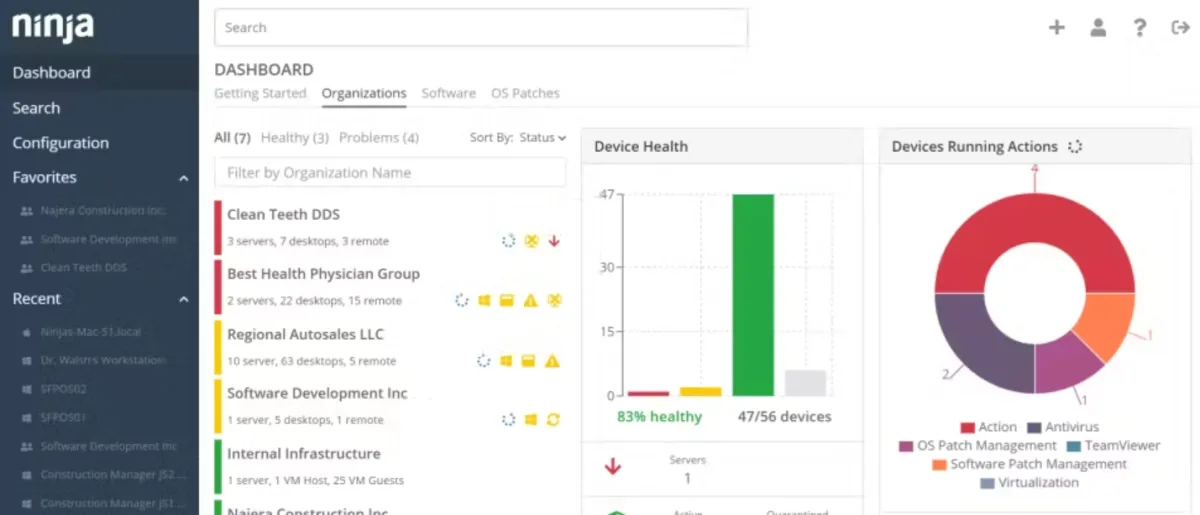Click Best Health Physician Group software patch icon

pyautogui.click(x=507, y=300)
